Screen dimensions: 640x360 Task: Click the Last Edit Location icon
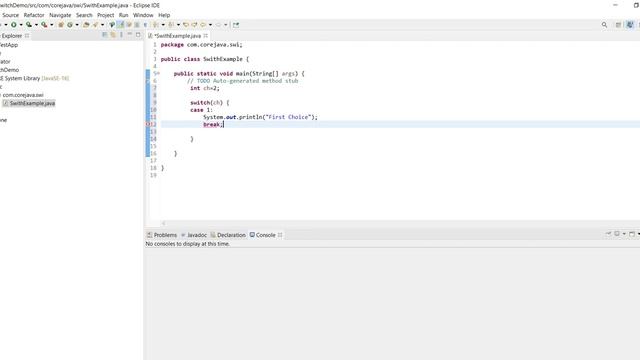coord(186,25)
